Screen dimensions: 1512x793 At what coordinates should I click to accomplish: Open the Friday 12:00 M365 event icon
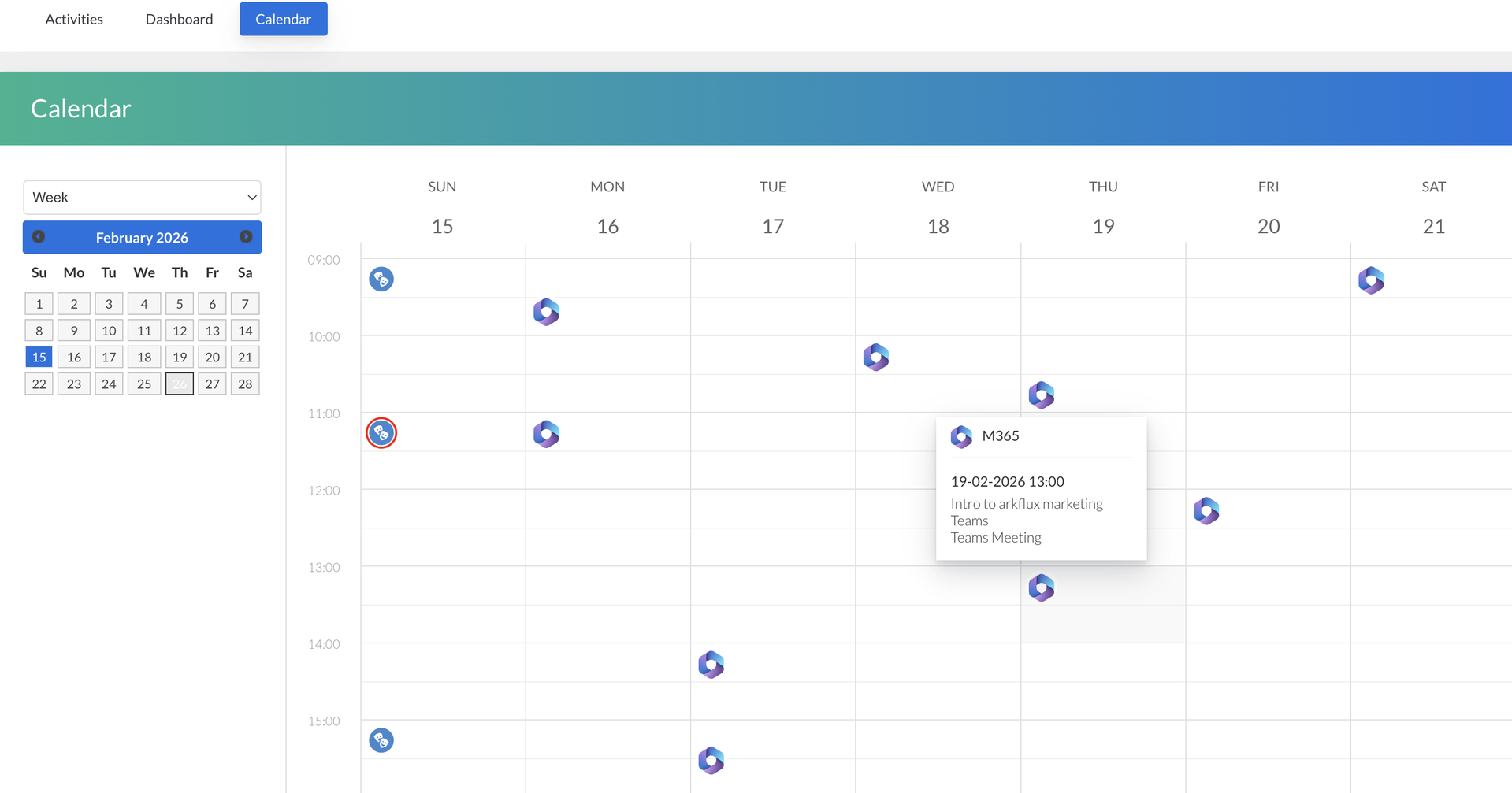click(1206, 511)
